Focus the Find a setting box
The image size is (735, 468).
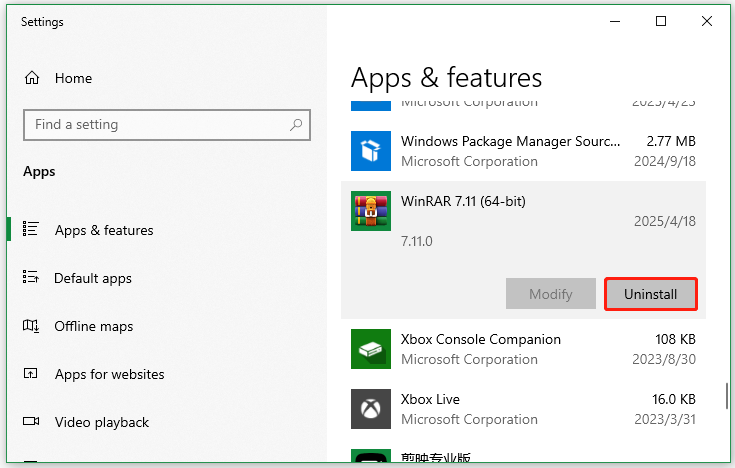pyautogui.click(x=167, y=125)
